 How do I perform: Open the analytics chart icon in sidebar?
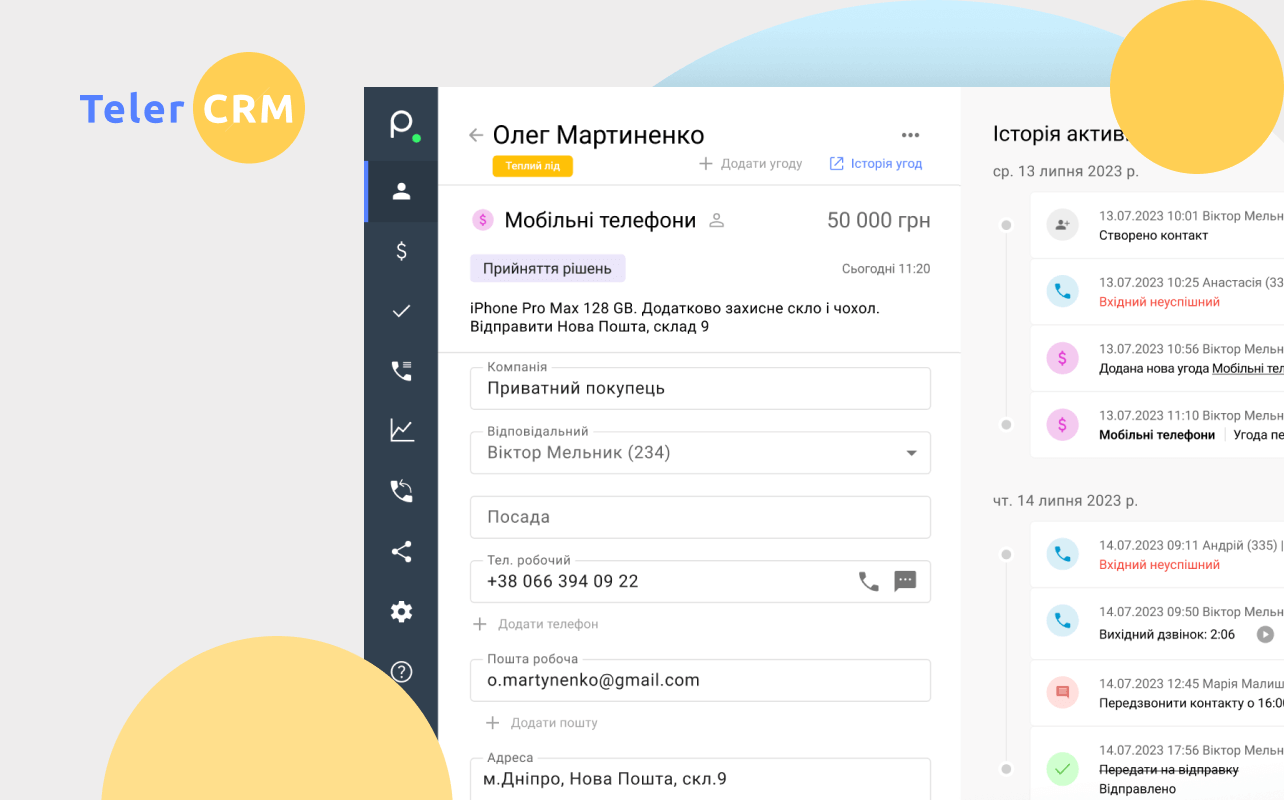401,431
